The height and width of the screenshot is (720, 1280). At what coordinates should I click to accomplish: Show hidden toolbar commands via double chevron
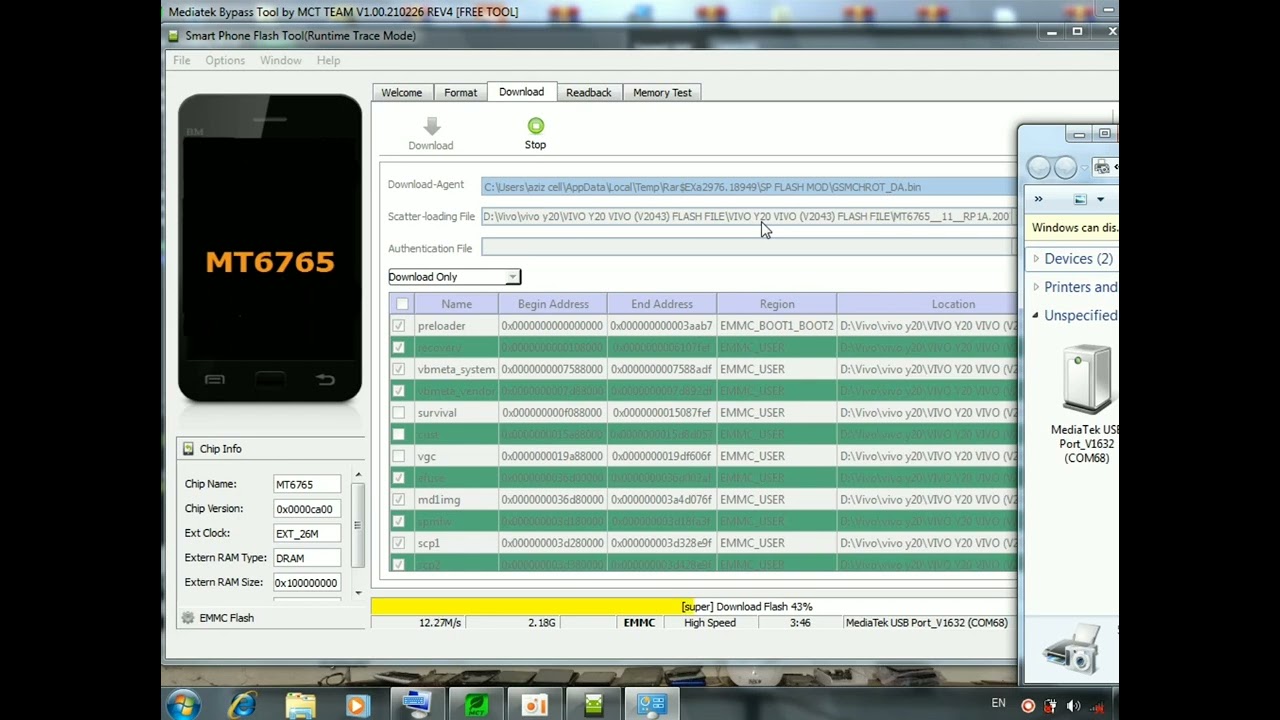[x=1038, y=200]
